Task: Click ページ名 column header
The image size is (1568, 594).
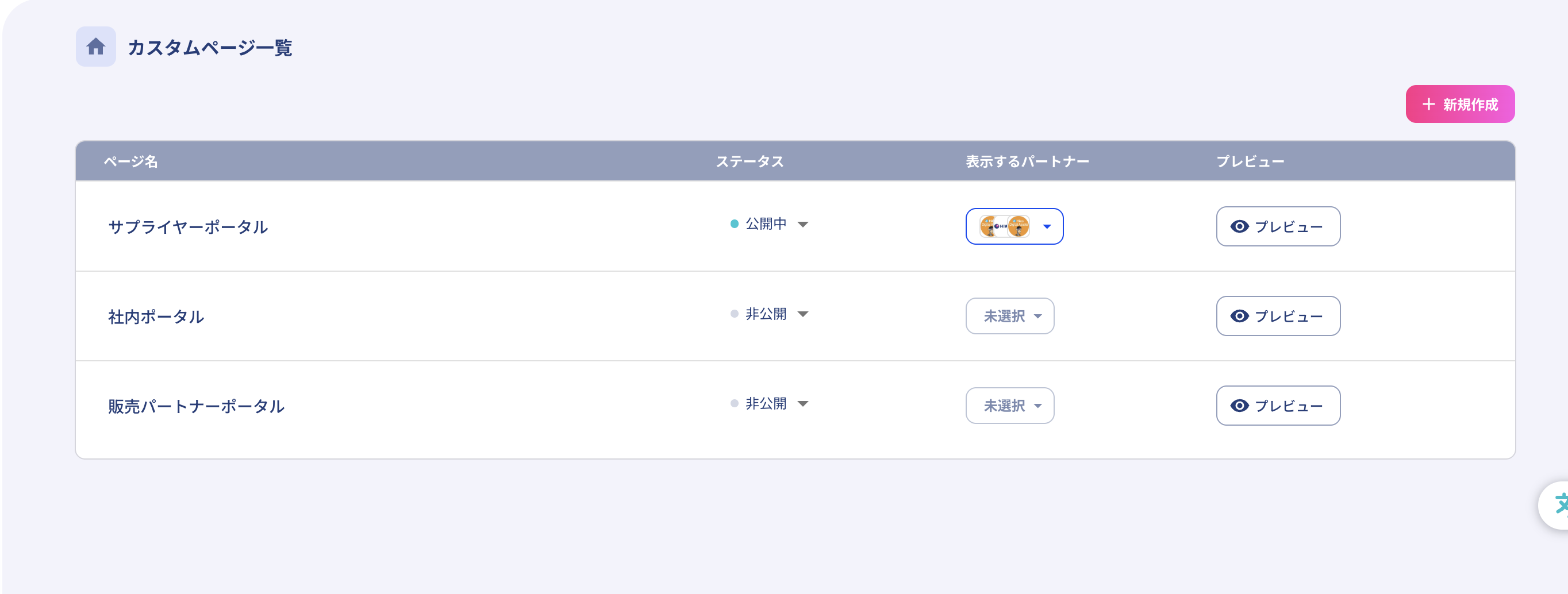Action: [131, 161]
